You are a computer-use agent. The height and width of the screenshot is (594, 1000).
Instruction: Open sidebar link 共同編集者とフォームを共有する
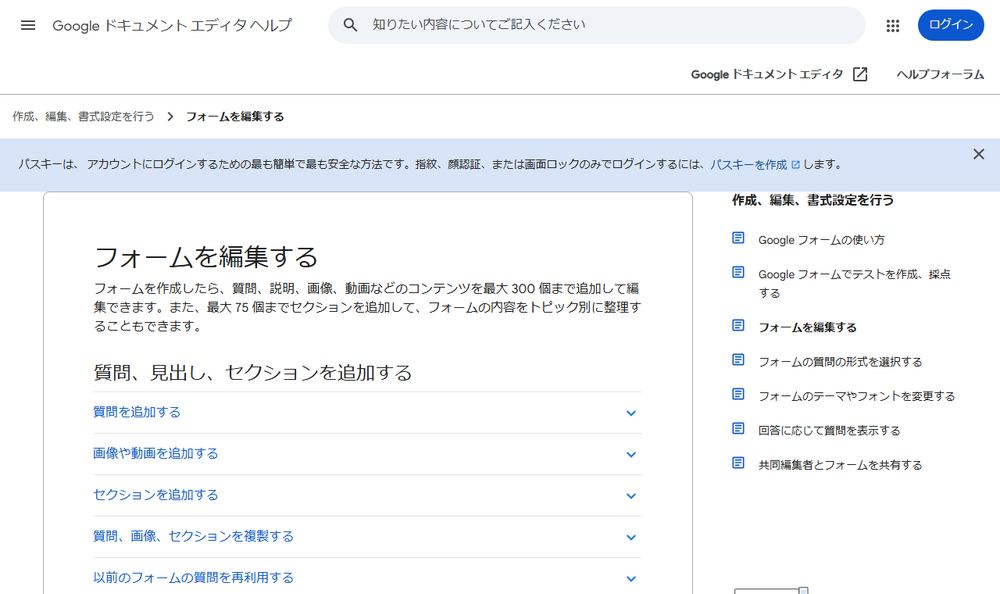[840, 465]
